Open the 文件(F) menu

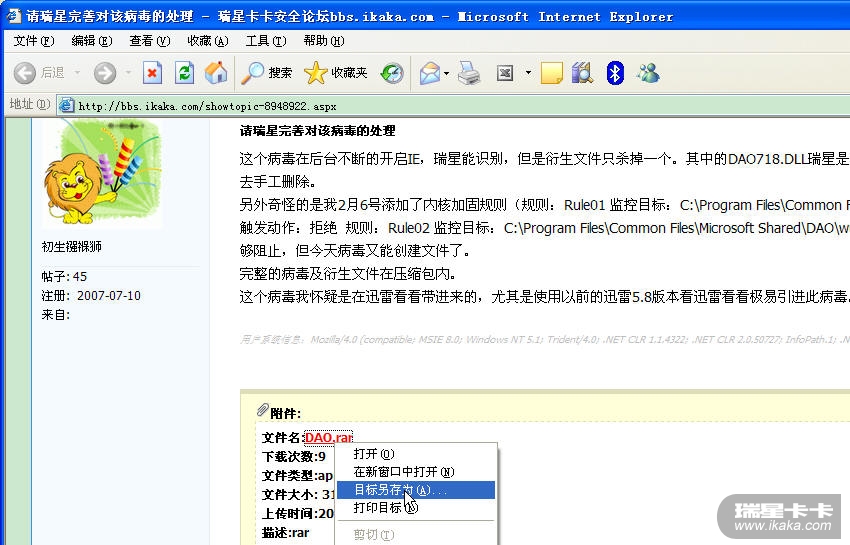34,41
